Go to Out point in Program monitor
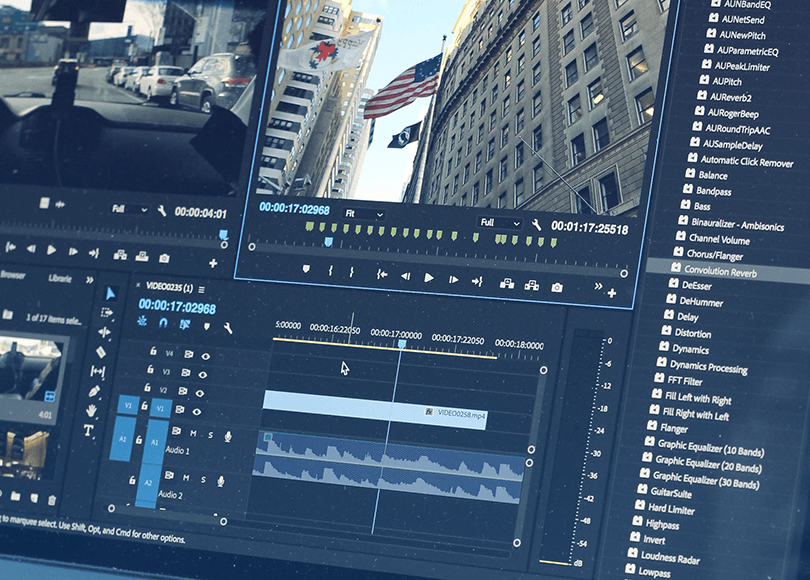Image resolution: width=810 pixels, height=580 pixels. pos(477,281)
